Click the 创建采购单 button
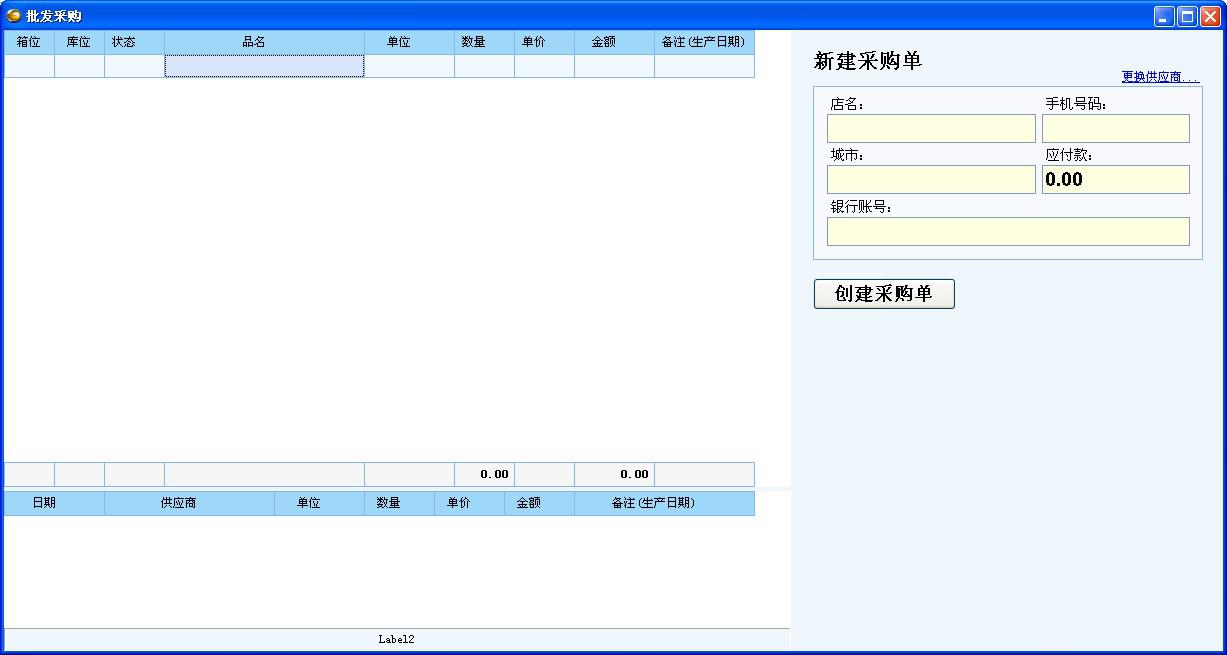This screenshot has height=655, width=1227. pos(884,294)
